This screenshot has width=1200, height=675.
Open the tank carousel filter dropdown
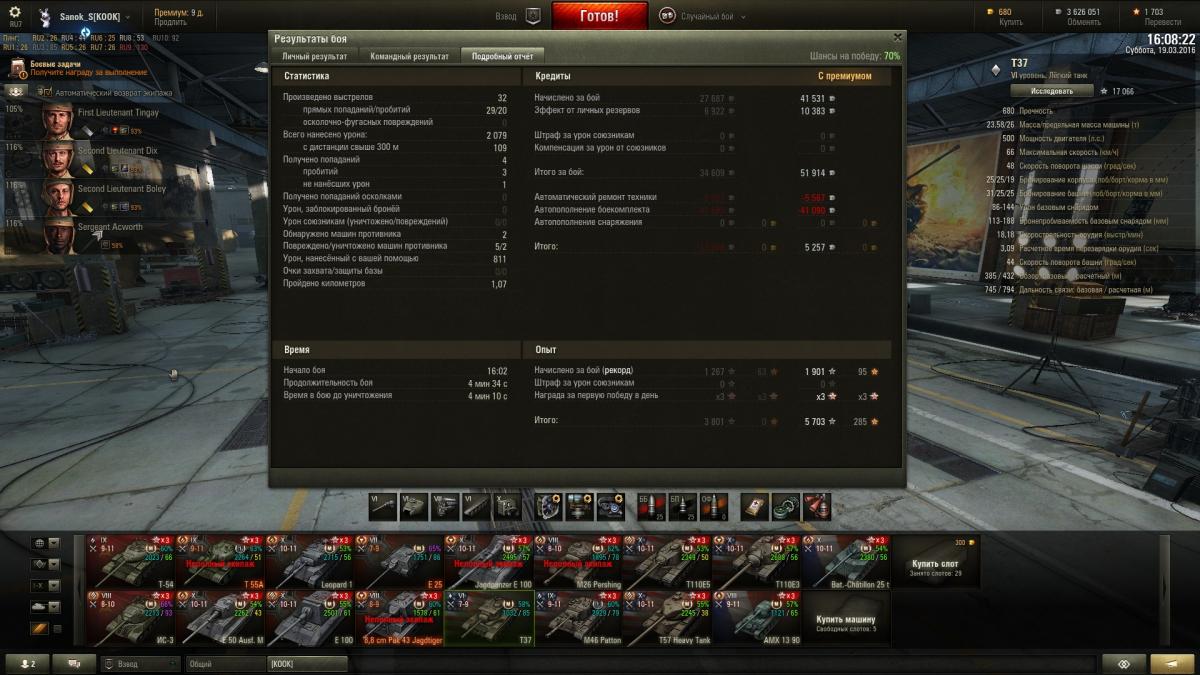click(46, 606)
